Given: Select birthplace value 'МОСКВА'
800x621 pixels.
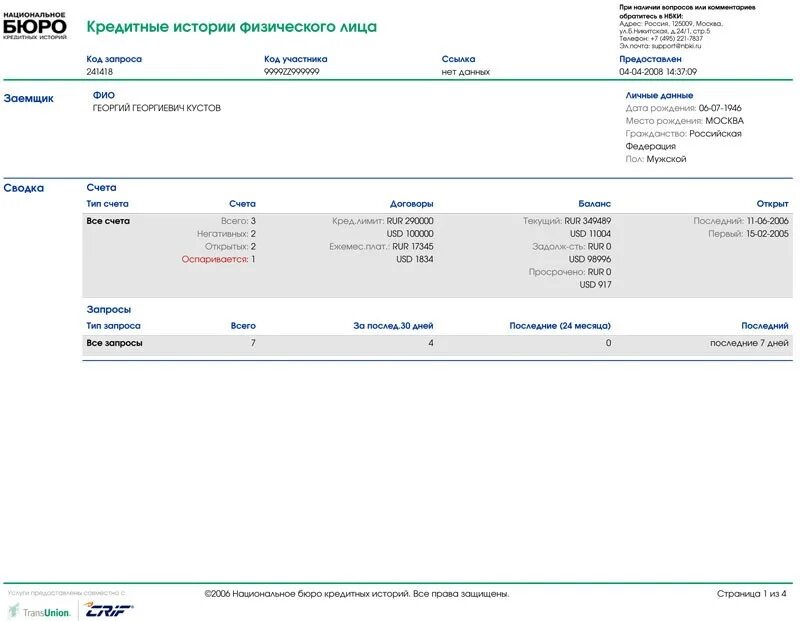Looking at the screenshot, I should pyautogui.click(x=724, y=121).
